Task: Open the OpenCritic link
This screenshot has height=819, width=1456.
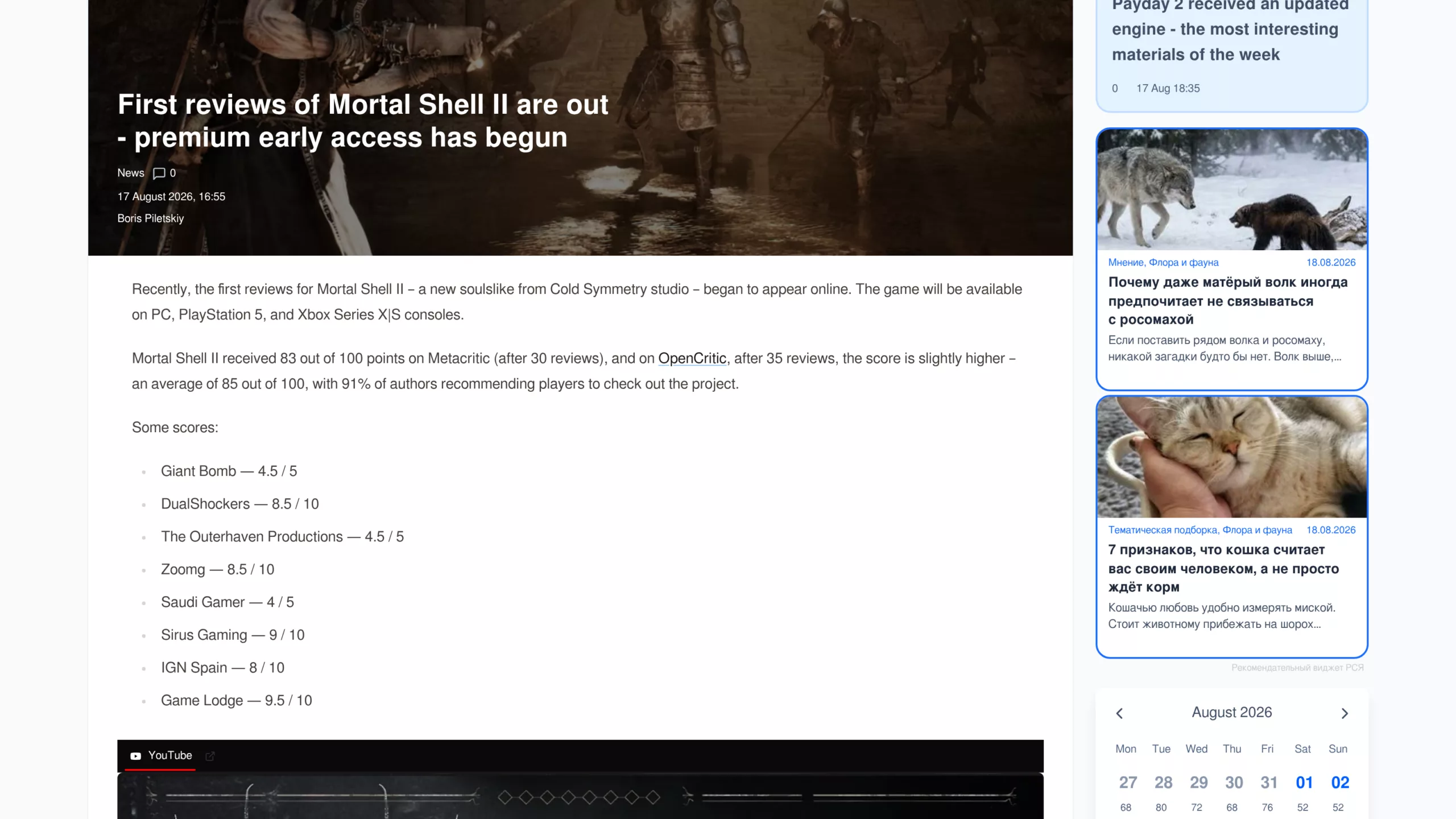Action: (x=692, y=358)
